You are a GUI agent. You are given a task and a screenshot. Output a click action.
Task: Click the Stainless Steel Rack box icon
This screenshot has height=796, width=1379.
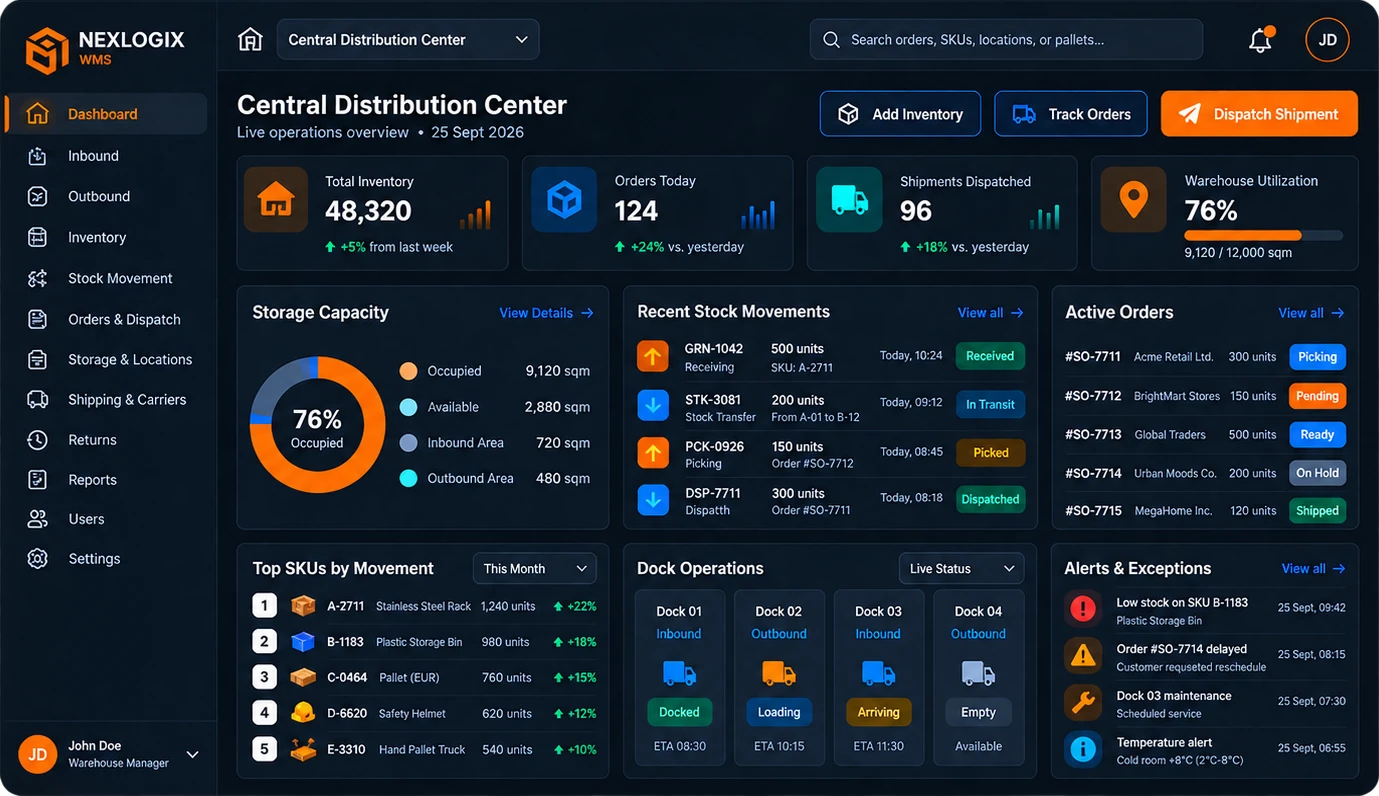pos(303,606)
